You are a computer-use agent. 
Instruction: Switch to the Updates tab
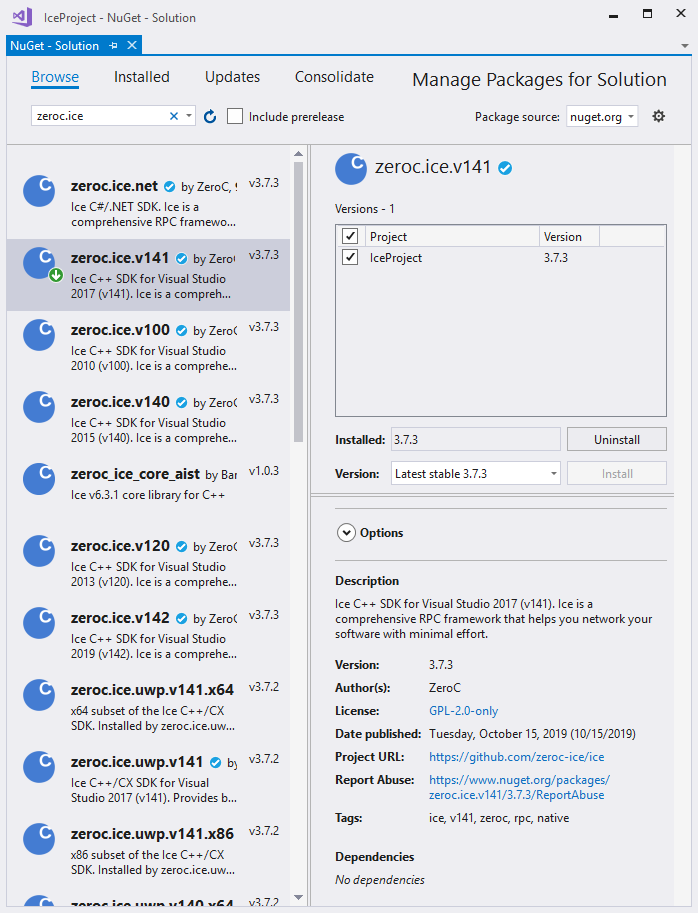pos(232,77)
